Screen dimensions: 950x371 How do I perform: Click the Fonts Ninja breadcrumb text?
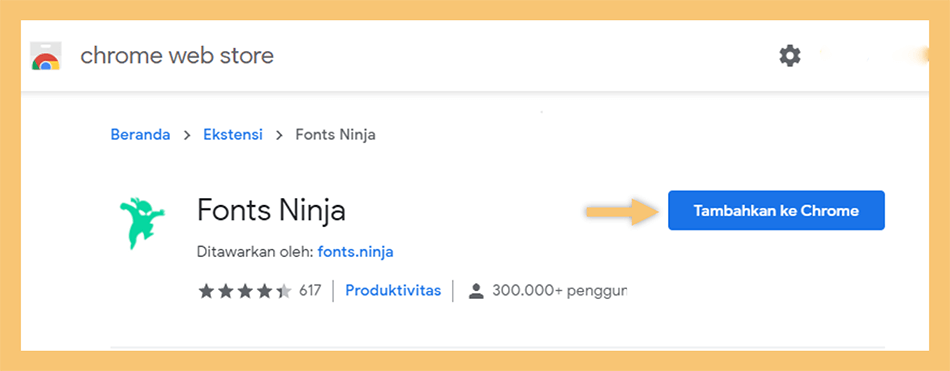pos(335,135)
